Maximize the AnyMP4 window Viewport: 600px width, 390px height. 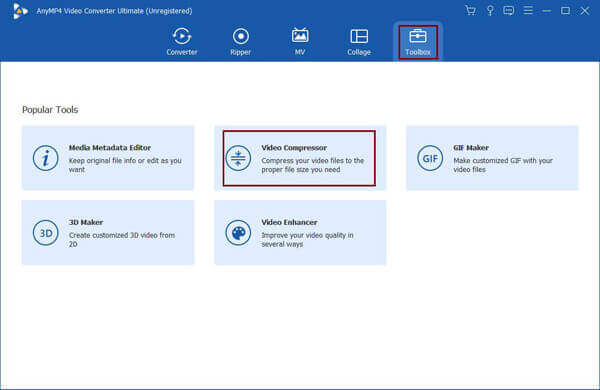566,11
